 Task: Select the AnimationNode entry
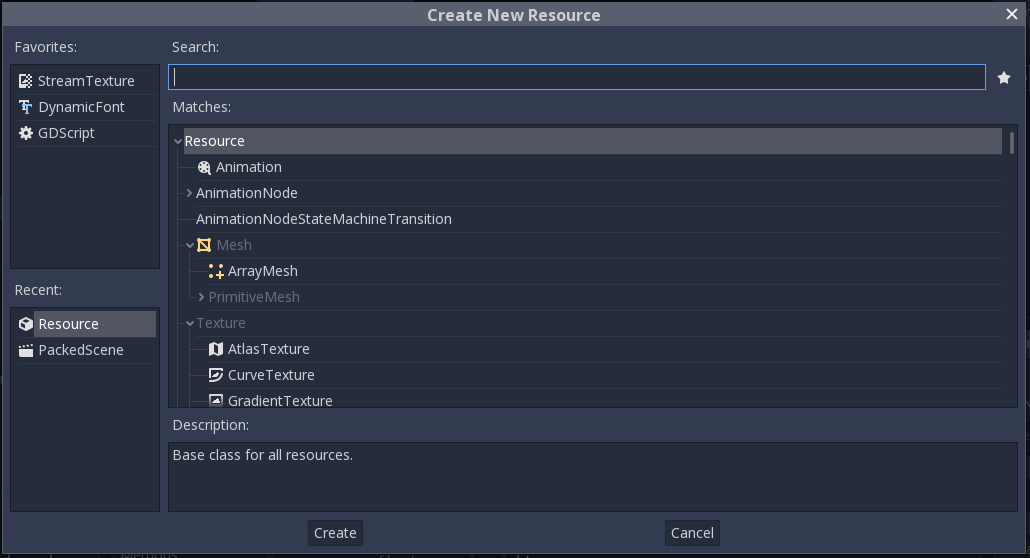[246, 193]
